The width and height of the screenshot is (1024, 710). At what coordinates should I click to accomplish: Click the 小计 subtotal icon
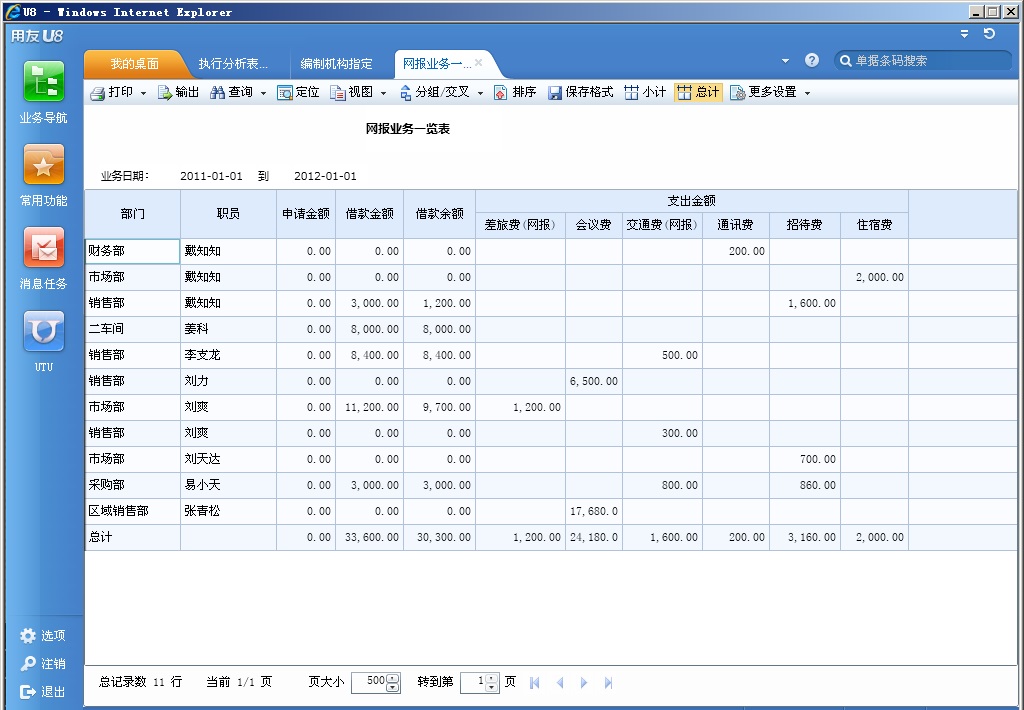(631, 93)
